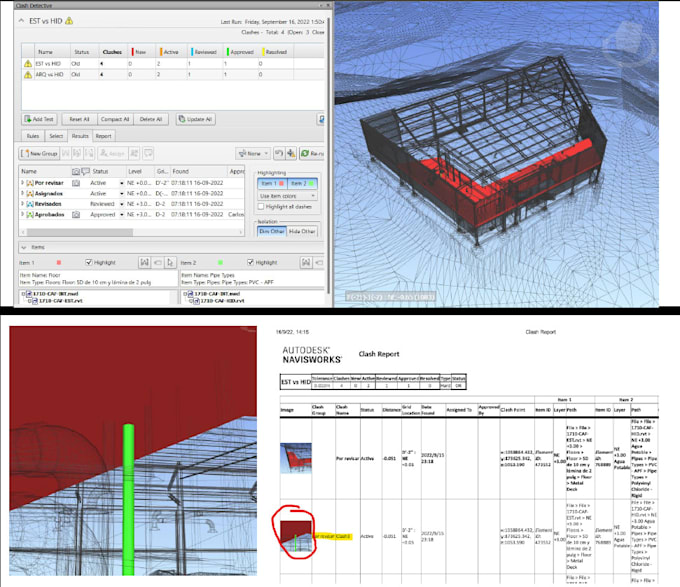The image size is (680, 587).
Task: Click the warning icon beside ARQ vs HID
Action: tap(28, 75)
